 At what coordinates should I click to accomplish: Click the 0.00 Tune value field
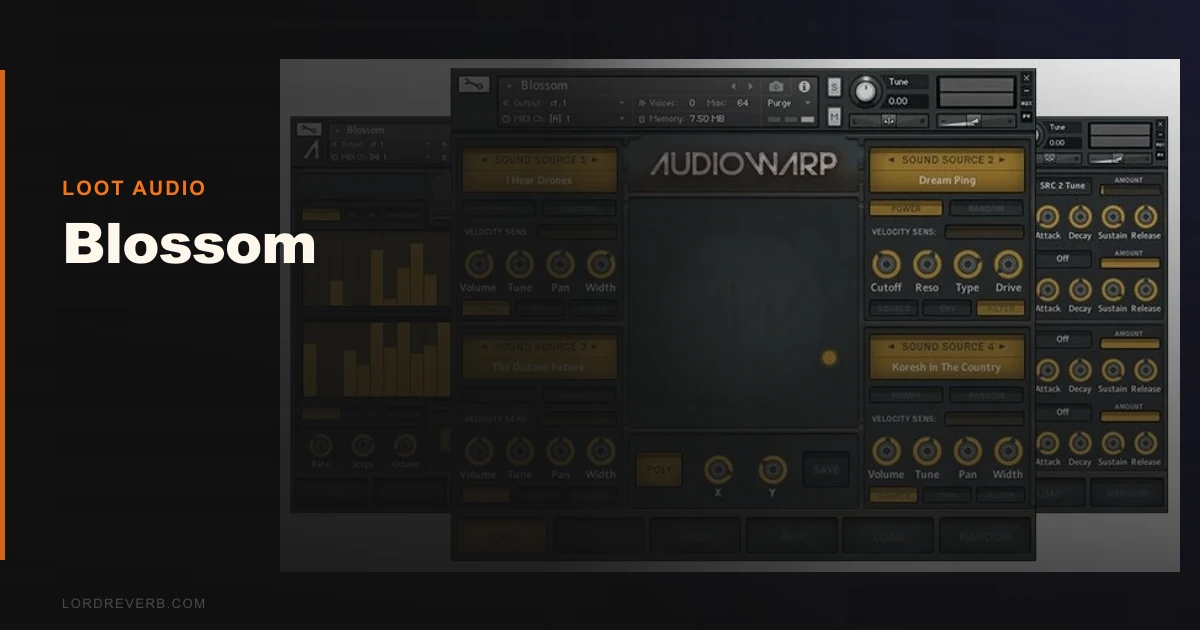pos(908,101)
